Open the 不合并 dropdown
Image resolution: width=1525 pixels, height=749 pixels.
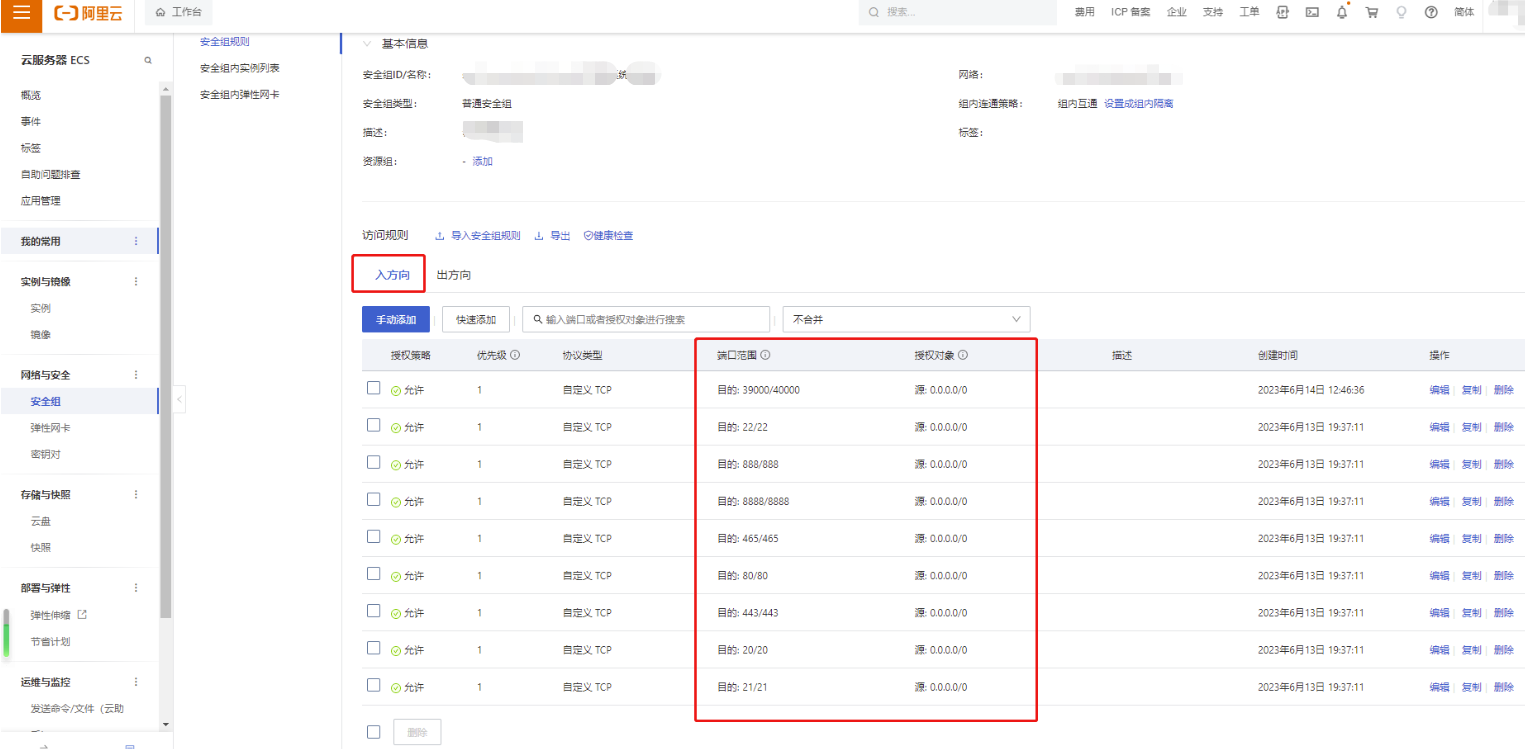tap(906, 319)
